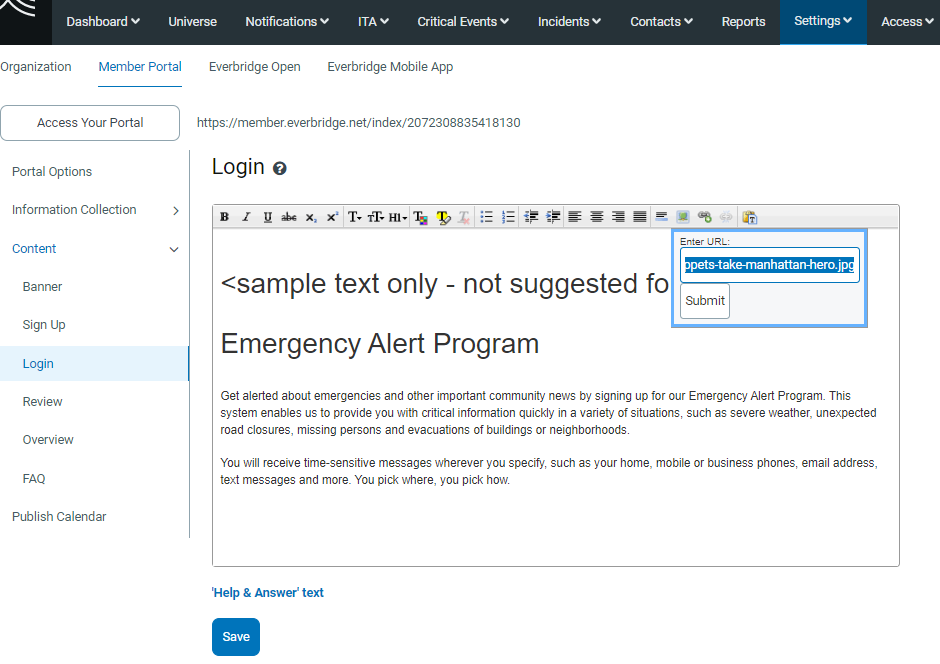
Task: Click in the paragraph starting 'You will receive time-sensitive'
Action: click(x=549, y=471)
